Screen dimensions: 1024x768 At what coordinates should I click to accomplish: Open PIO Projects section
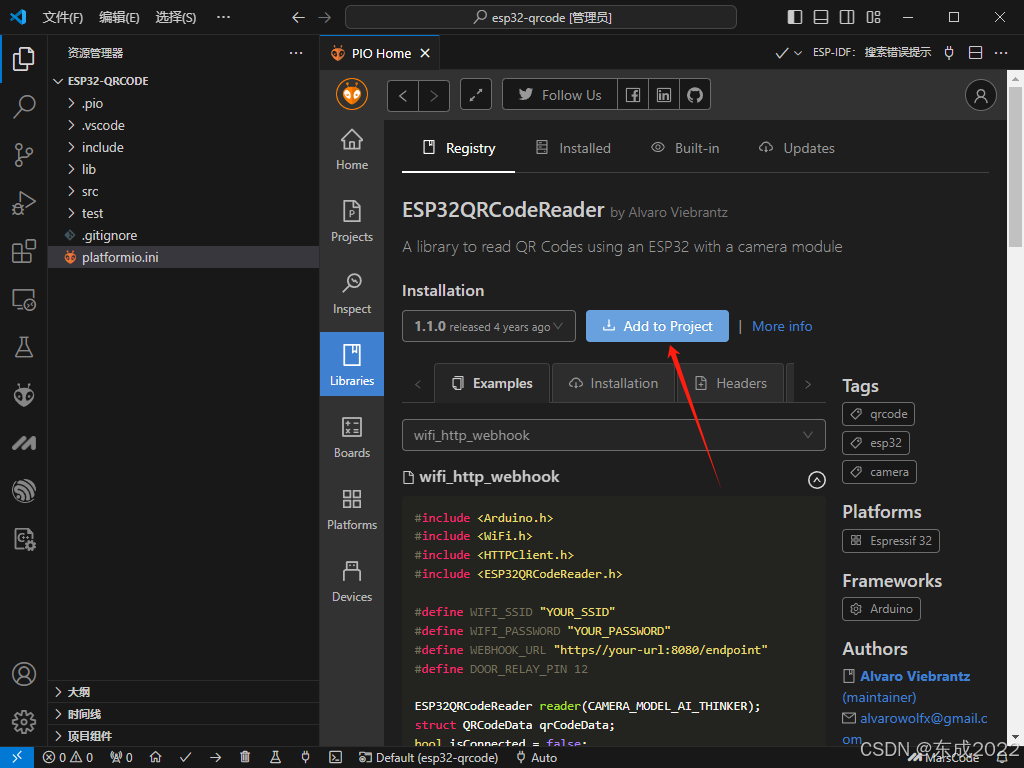click(352, 221)
